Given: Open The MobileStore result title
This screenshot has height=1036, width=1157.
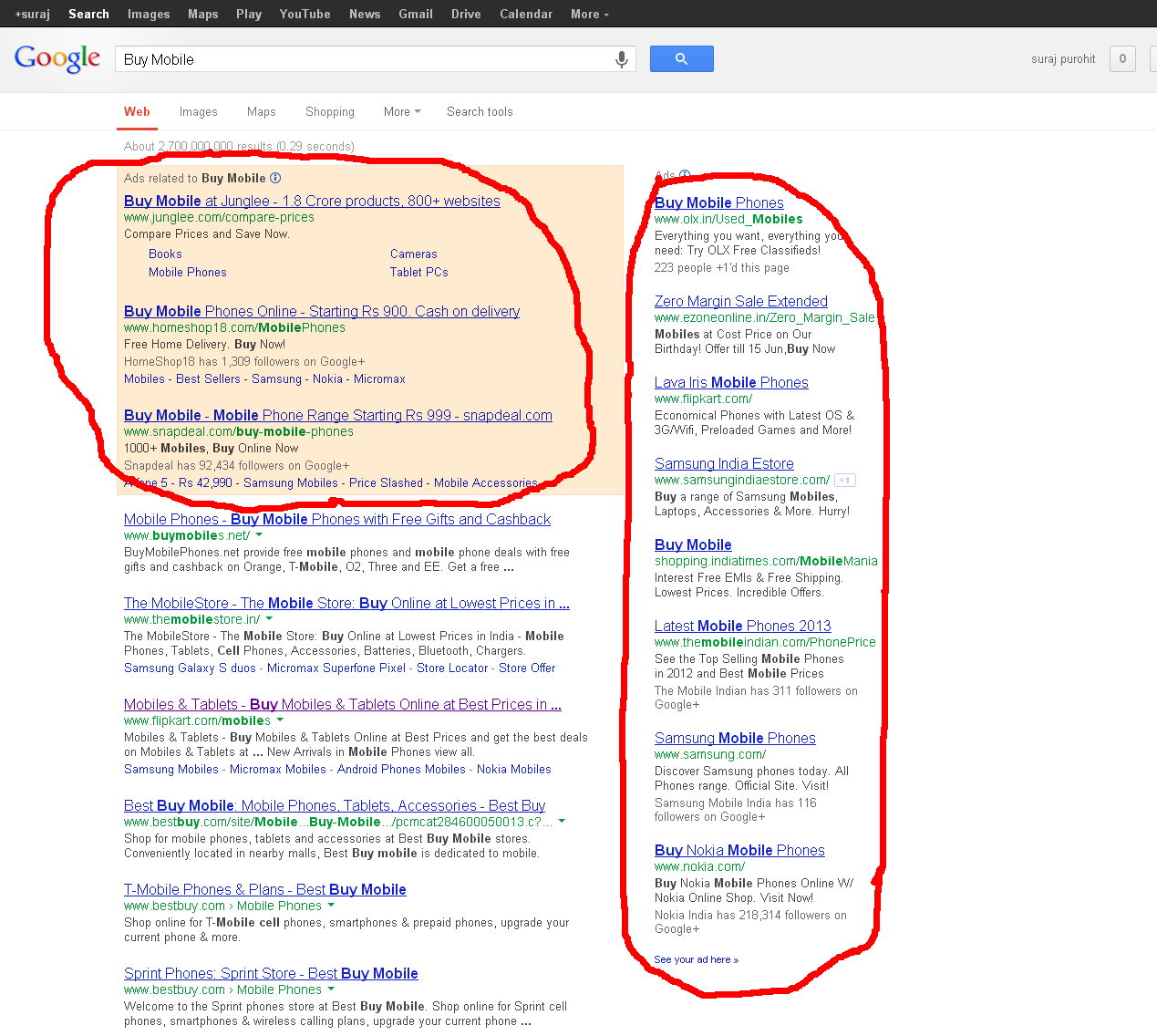Looking at the screenshot, I should pyautogui.click(x=346, y=603).
